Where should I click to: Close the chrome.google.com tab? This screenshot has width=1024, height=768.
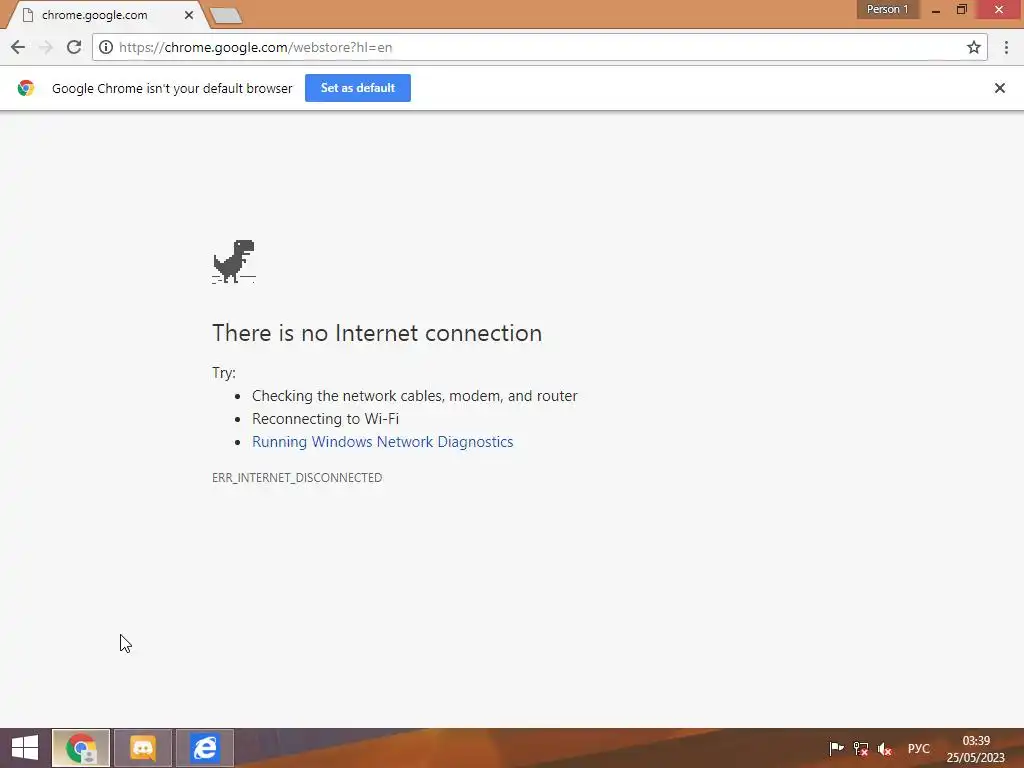189,14
